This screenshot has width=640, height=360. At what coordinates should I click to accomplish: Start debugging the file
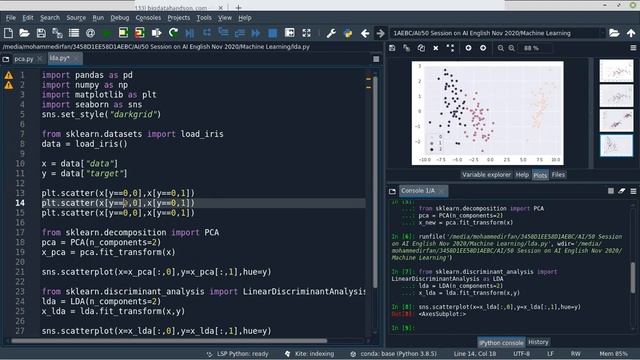(190, 33)
